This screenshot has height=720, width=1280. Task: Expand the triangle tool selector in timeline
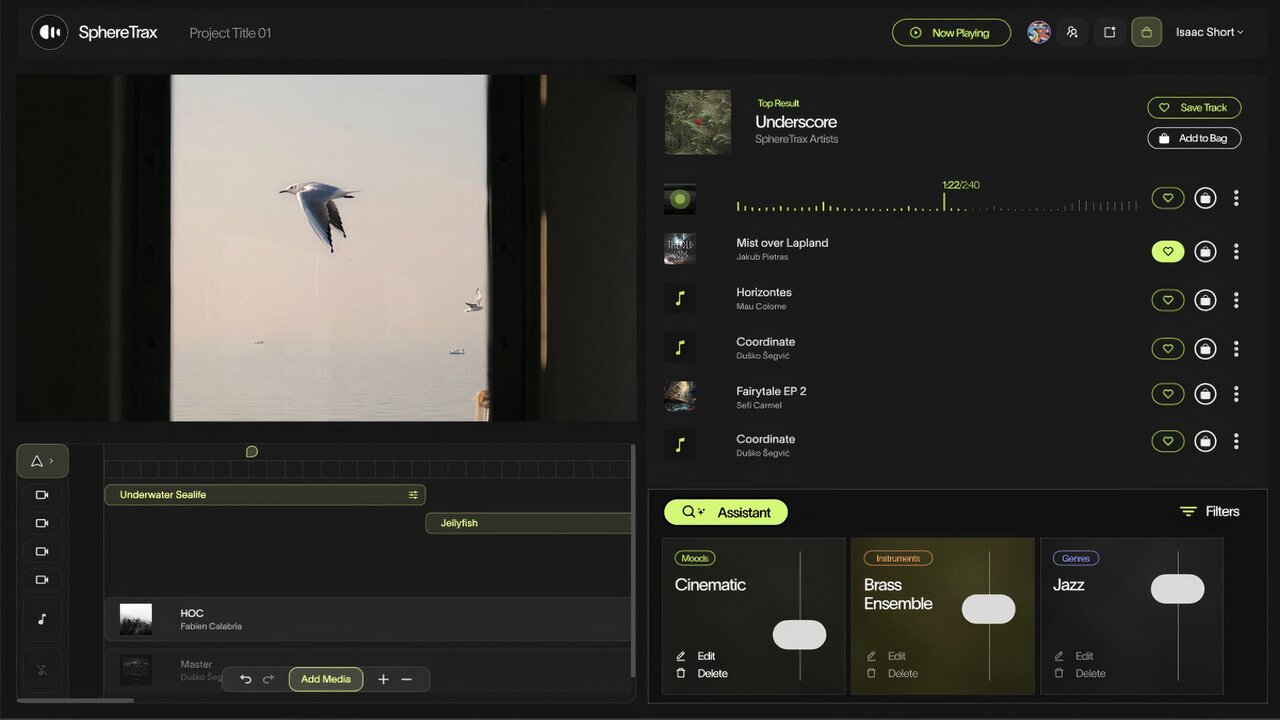[42, 461]
